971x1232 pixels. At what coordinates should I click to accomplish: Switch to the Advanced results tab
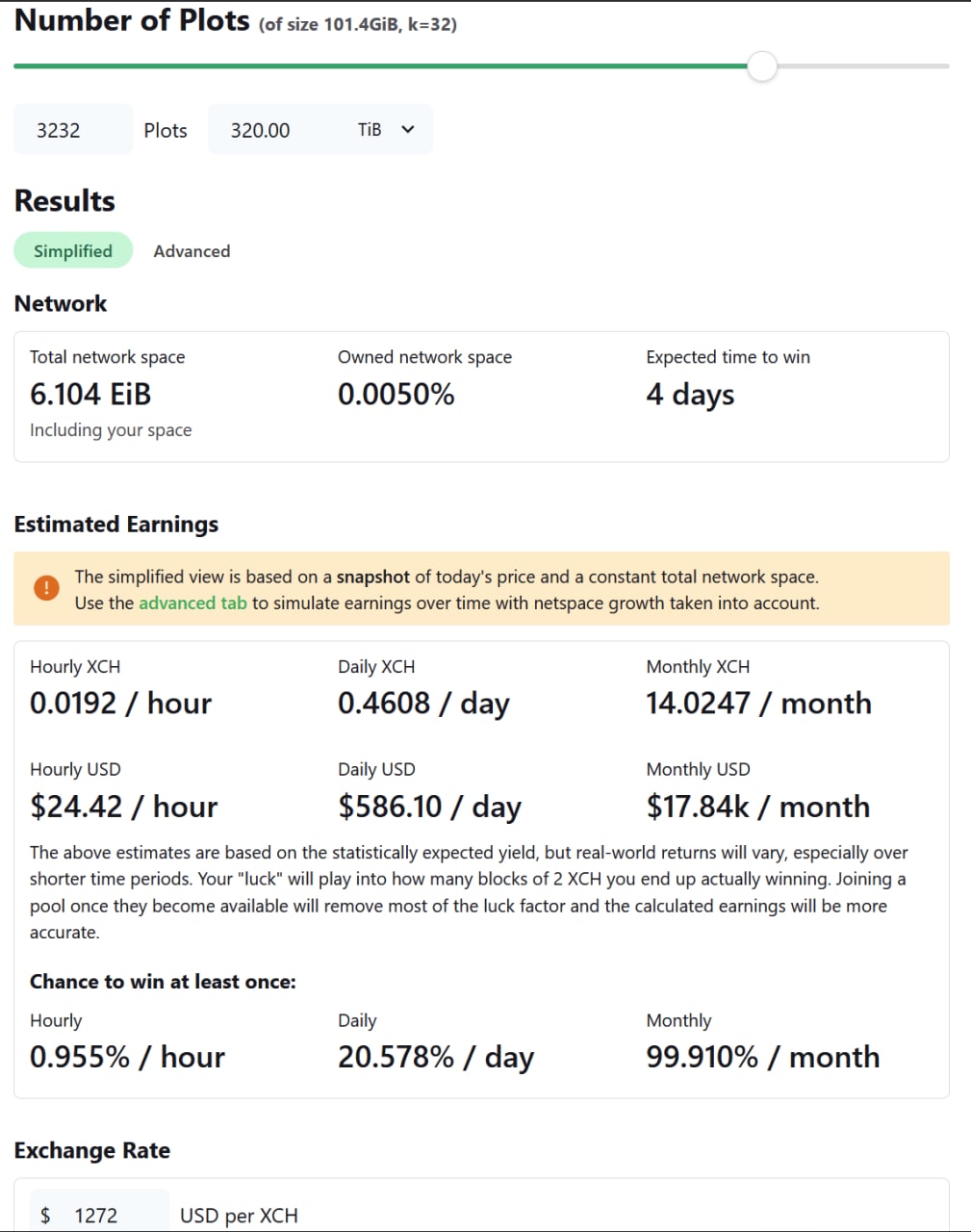tap(192, 251)
